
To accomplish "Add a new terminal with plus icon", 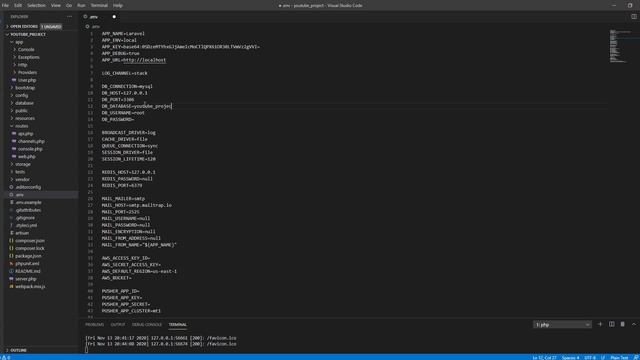I will coord(600,324).
